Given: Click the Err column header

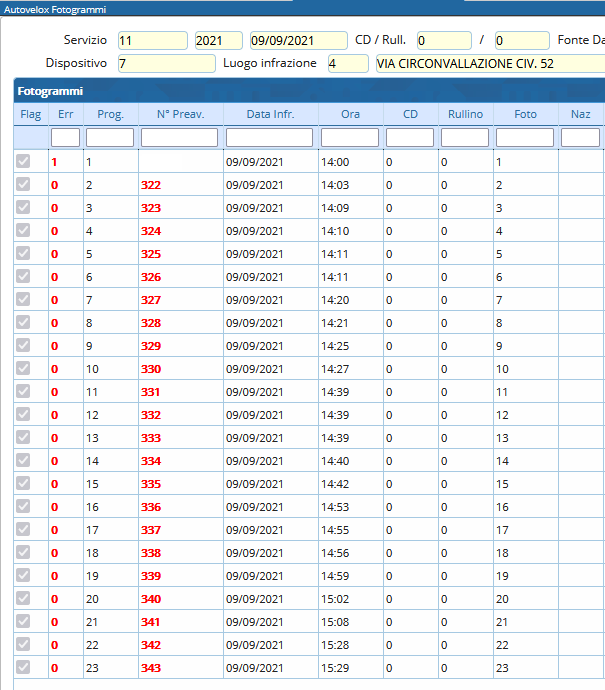Looking at the screenshot, I should [66, 114].
